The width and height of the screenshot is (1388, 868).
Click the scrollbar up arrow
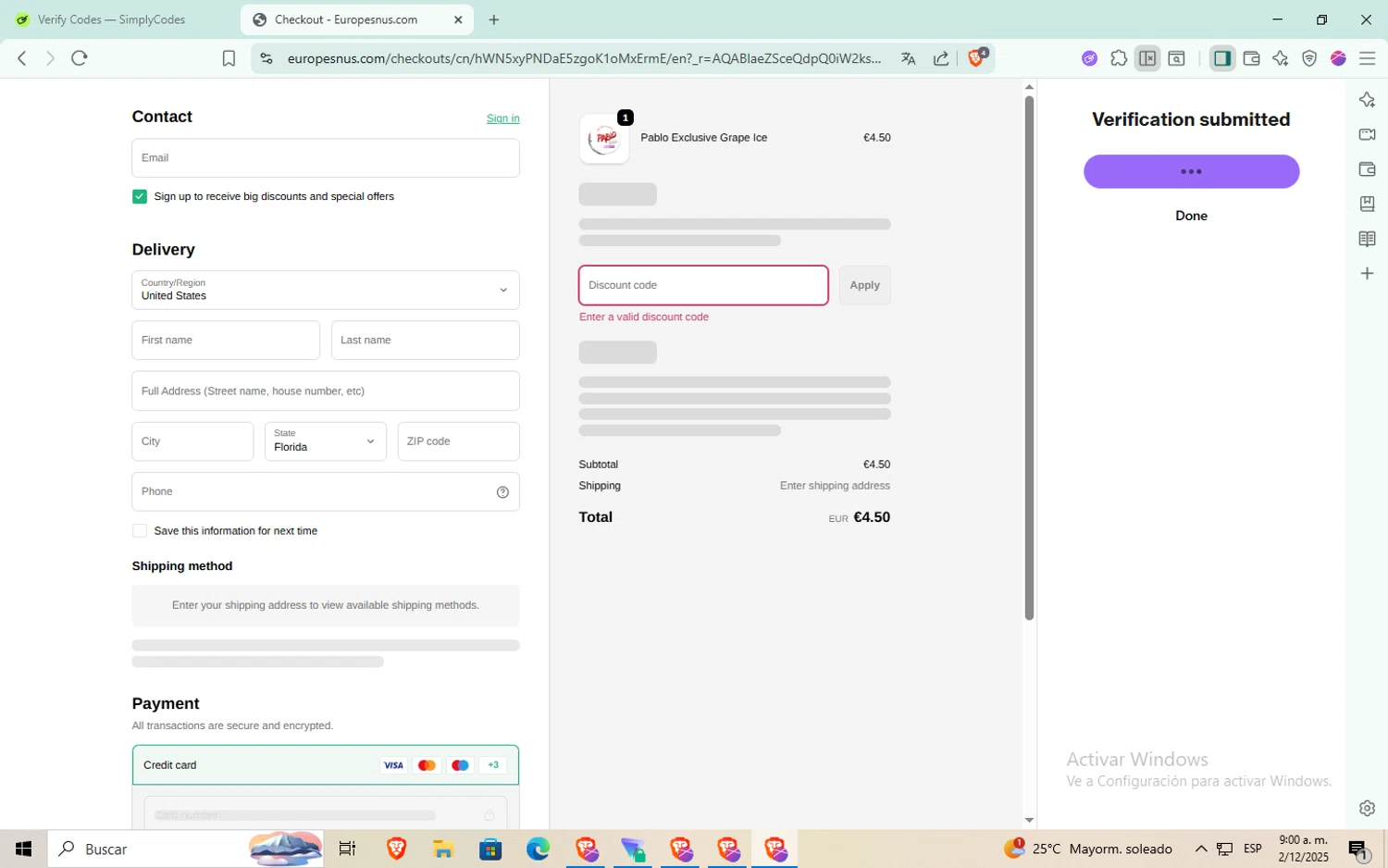pos(1029,87)
